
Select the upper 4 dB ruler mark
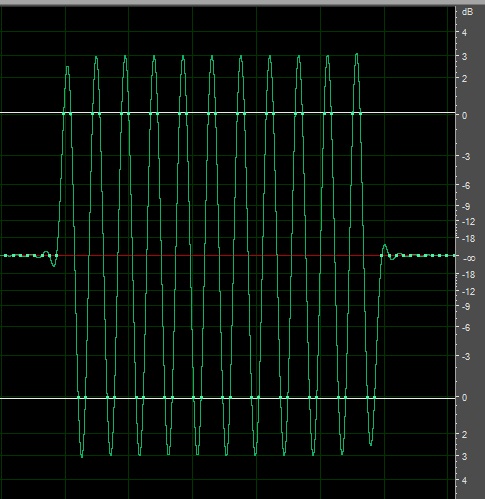click(464, 33)
